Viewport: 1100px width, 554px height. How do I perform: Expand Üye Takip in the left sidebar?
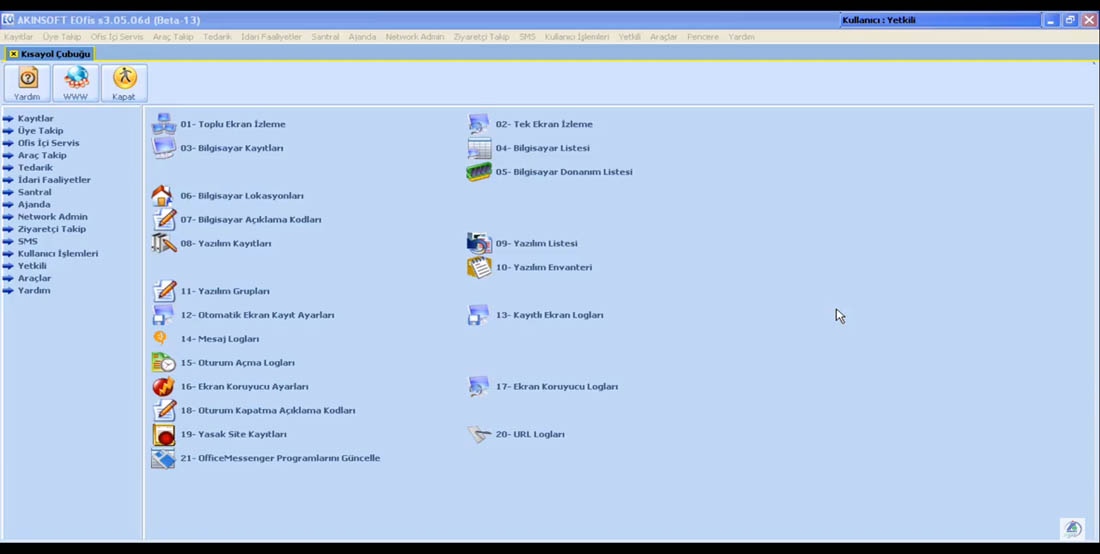click(x=40, y=130)
